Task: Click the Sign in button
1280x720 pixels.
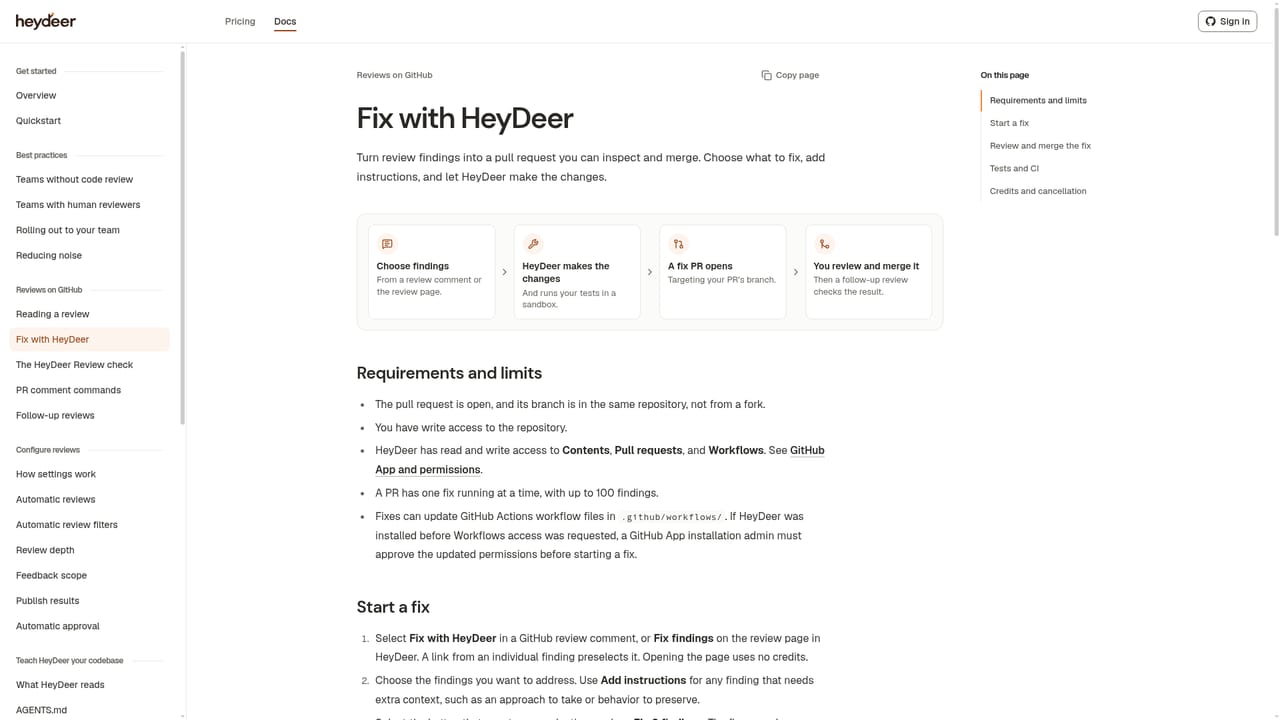Action: coord(1227,21)
